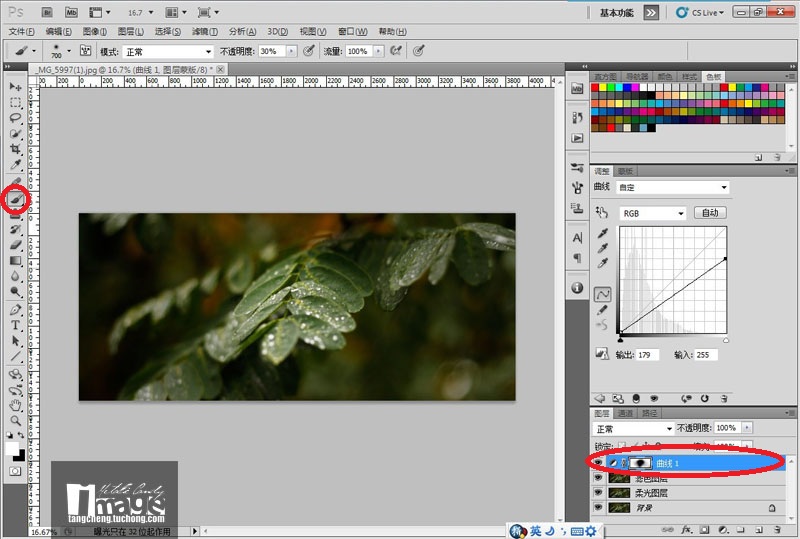800x539 pixels.
Task: Select the Eyedropper tool in toolbar
Action: coord(16,164)
